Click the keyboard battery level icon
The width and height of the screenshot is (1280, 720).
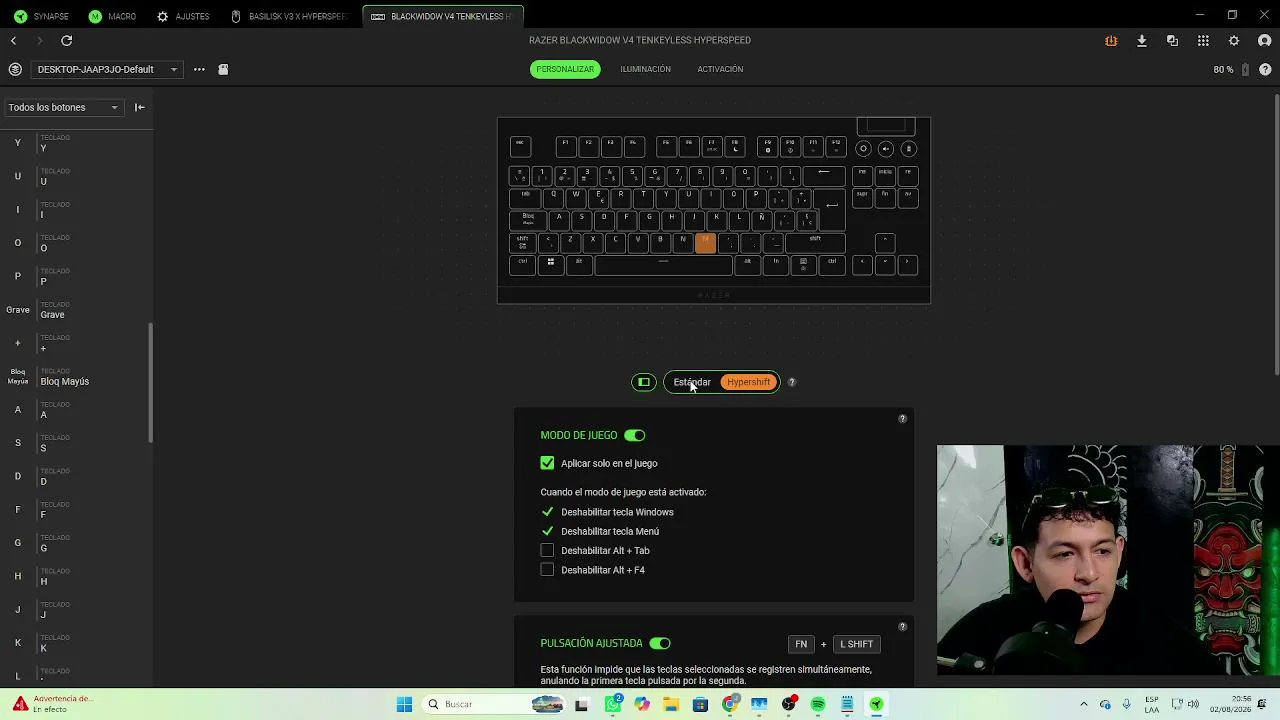click(1245, 70)
